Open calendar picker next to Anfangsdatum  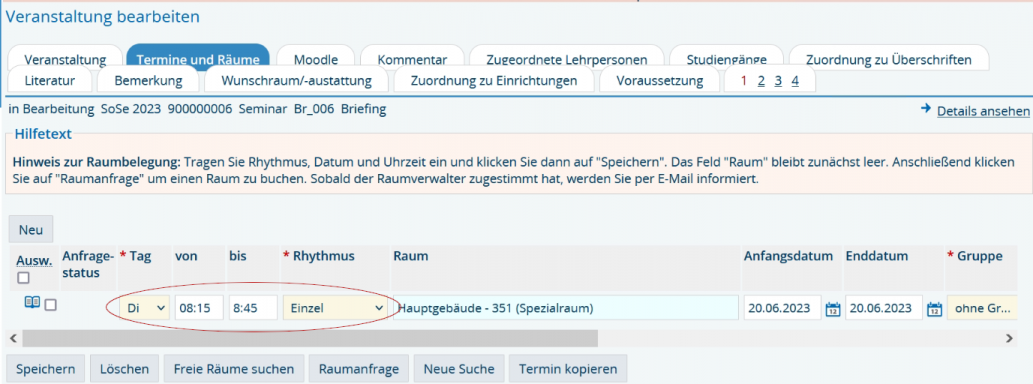click(x=832, y=308)
